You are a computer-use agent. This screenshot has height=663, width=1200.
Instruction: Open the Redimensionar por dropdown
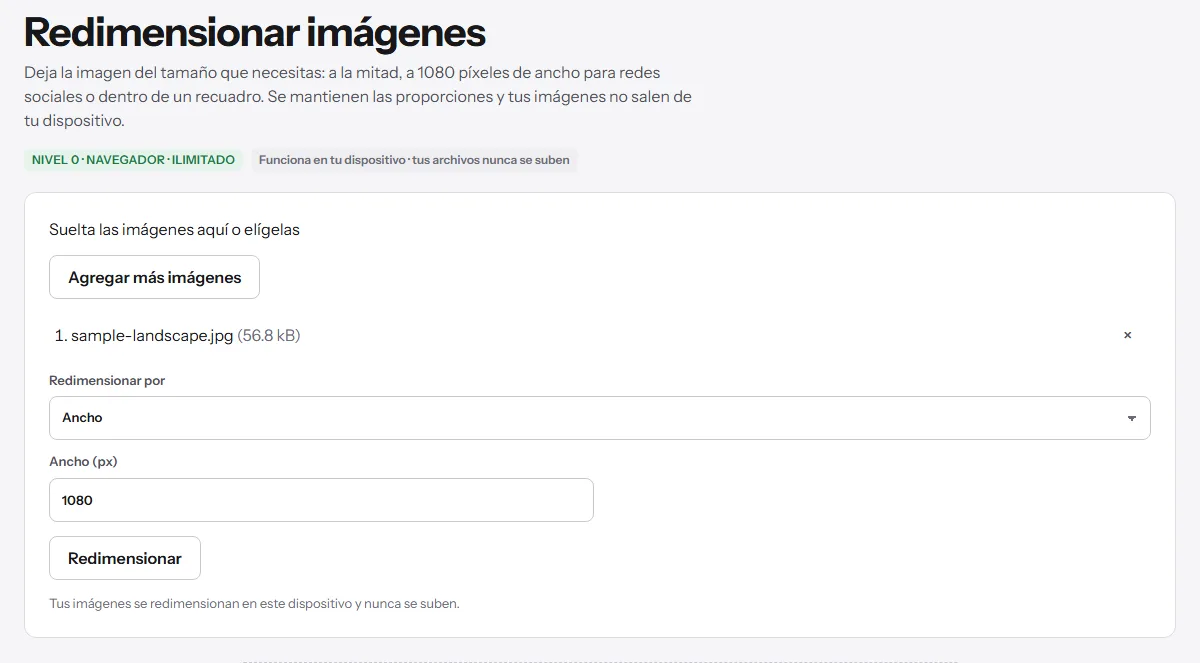click(x=600, y=418)
